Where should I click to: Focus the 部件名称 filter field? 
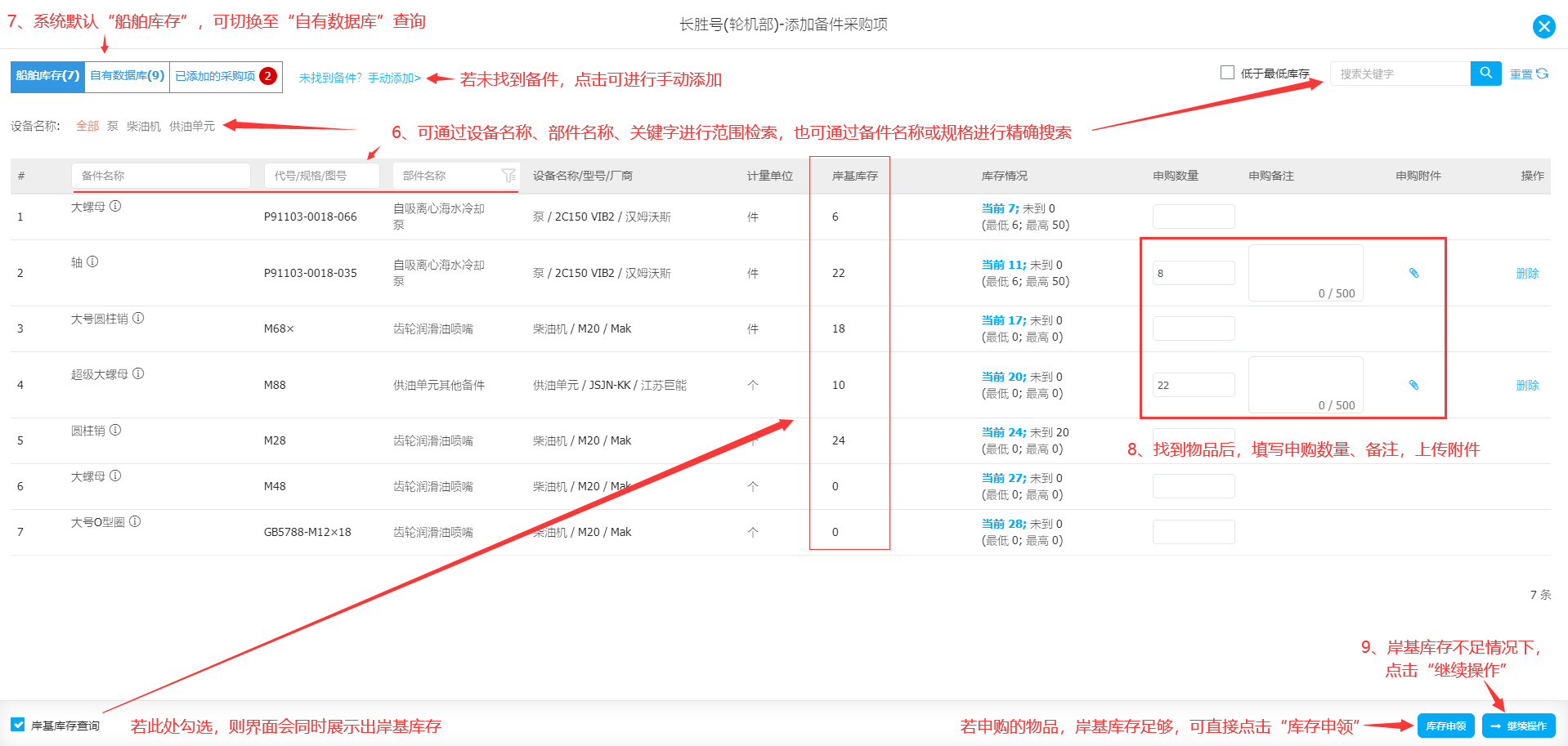point(446,176)
